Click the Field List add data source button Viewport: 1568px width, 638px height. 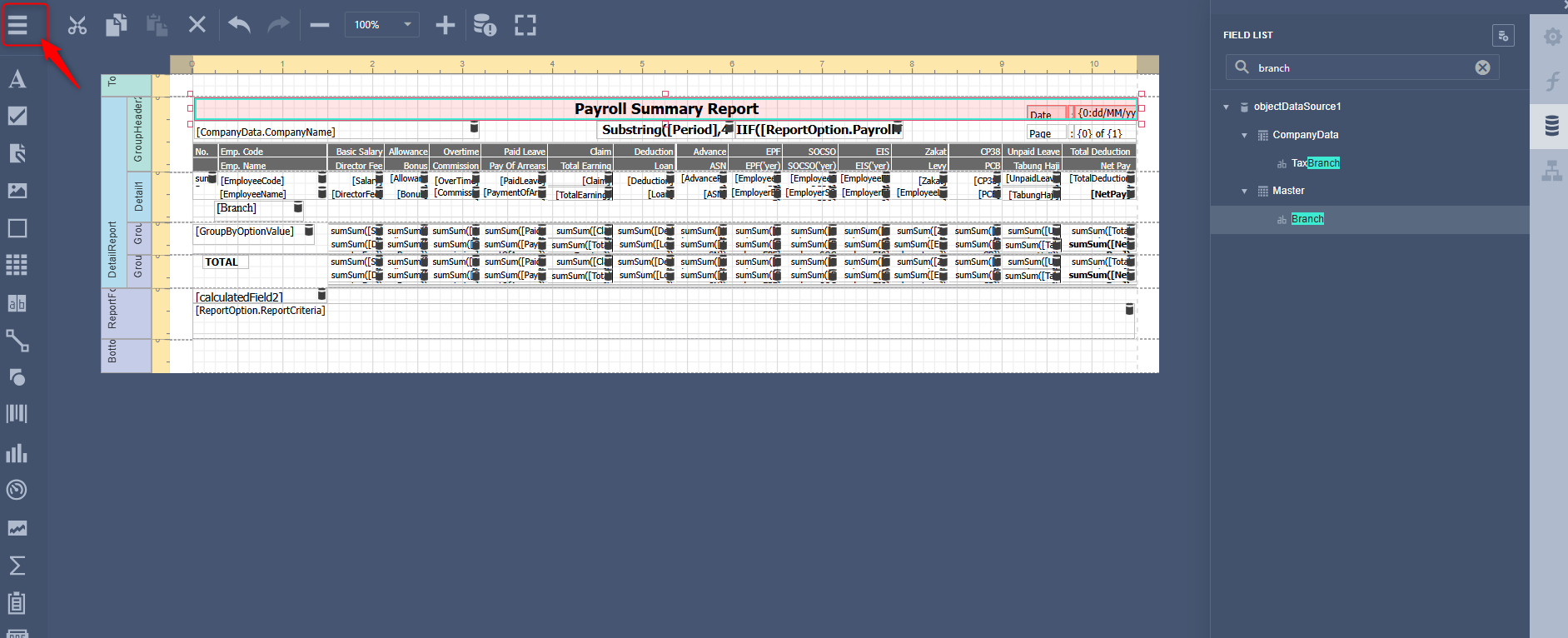tap(1503, 36)
